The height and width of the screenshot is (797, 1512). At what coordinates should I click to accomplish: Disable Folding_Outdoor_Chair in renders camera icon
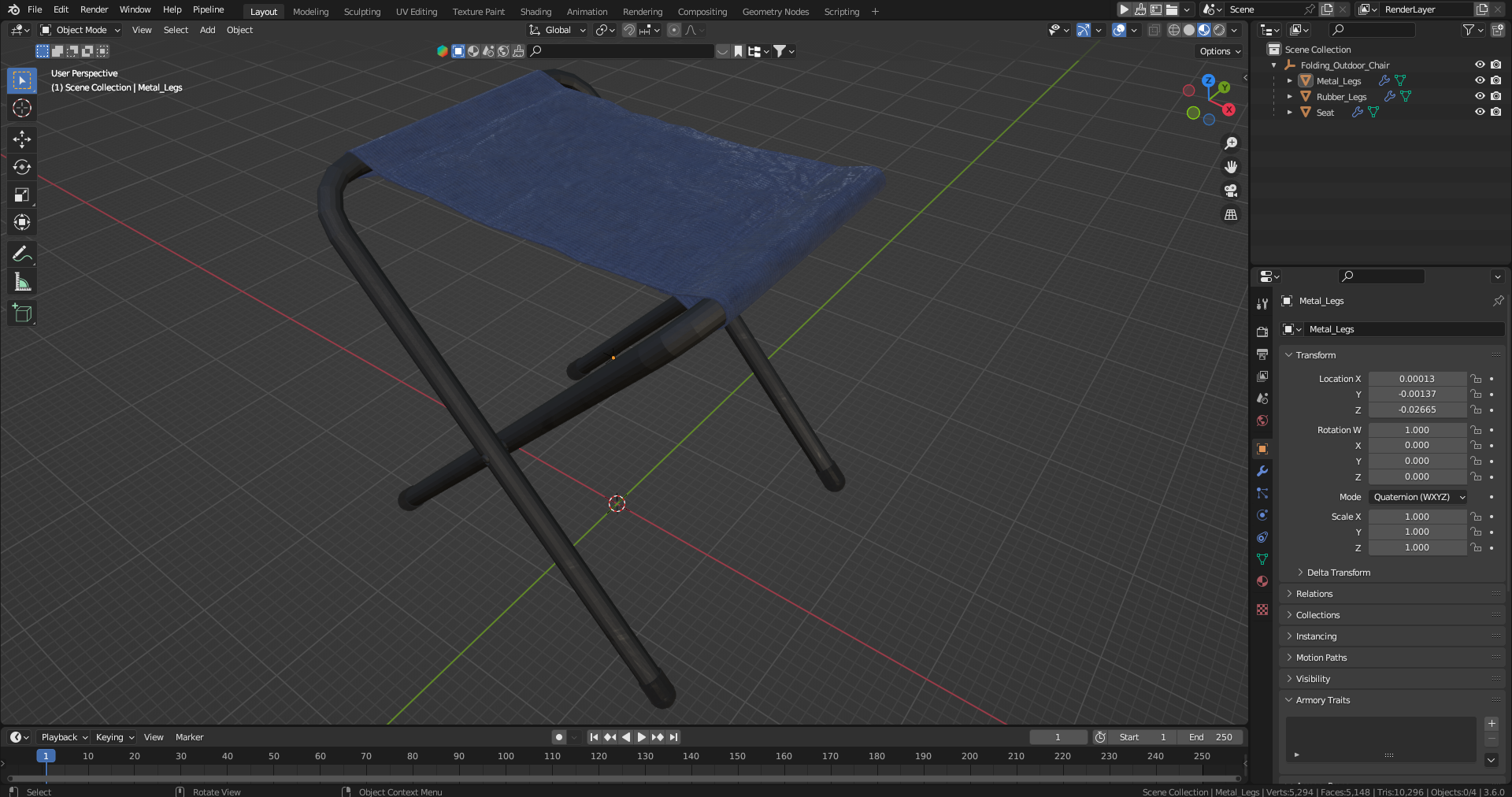[x=1495, y=65]
